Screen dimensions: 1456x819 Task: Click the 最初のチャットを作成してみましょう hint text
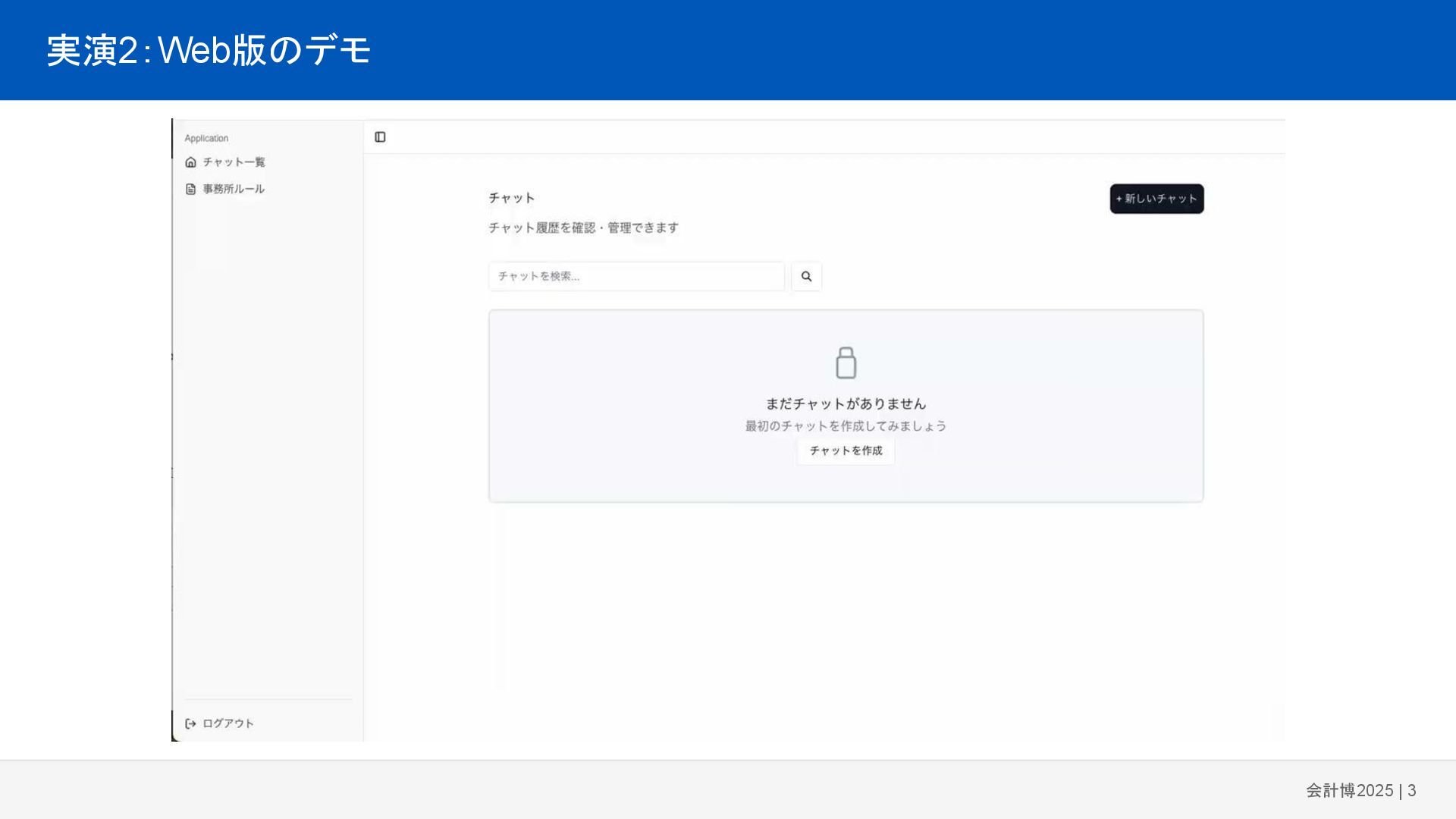pyautogui.click(x=846, y=426)
